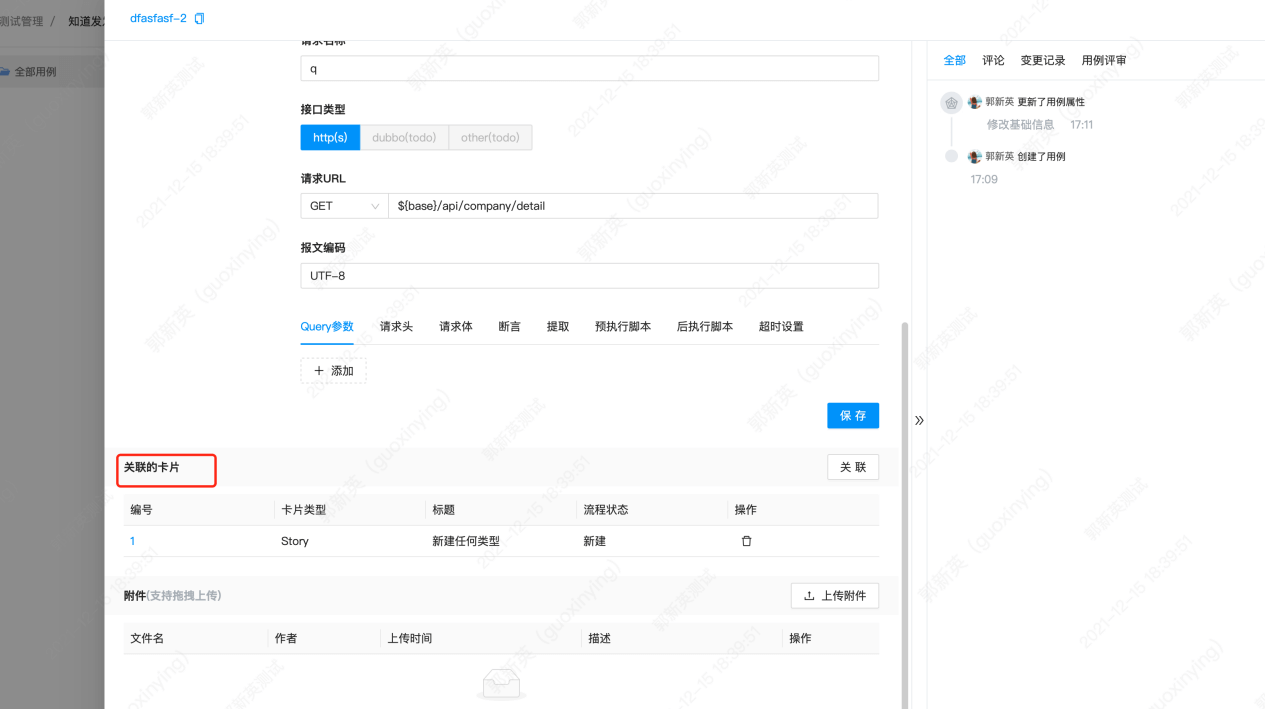Select the folder icon next to 全部用例

tap(7, 71)
